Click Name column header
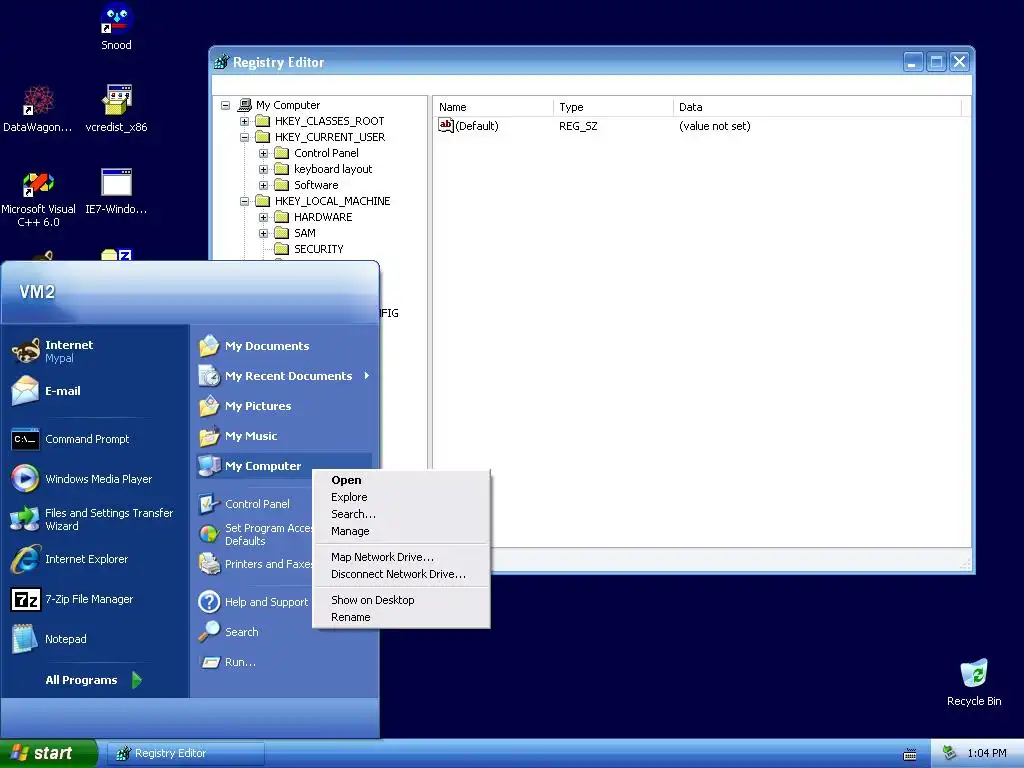Viewport: 1024px width, 768px height. pos(493,107)
